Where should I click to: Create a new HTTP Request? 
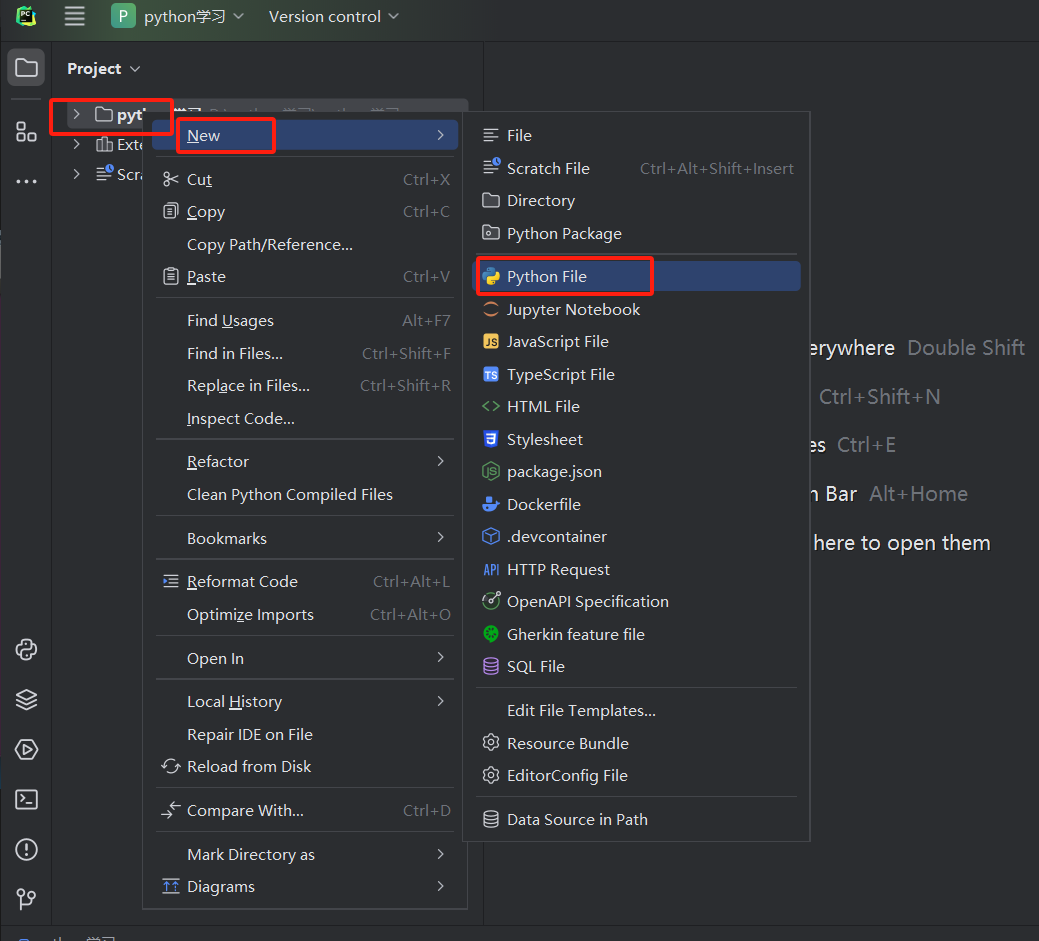[637, 569]
